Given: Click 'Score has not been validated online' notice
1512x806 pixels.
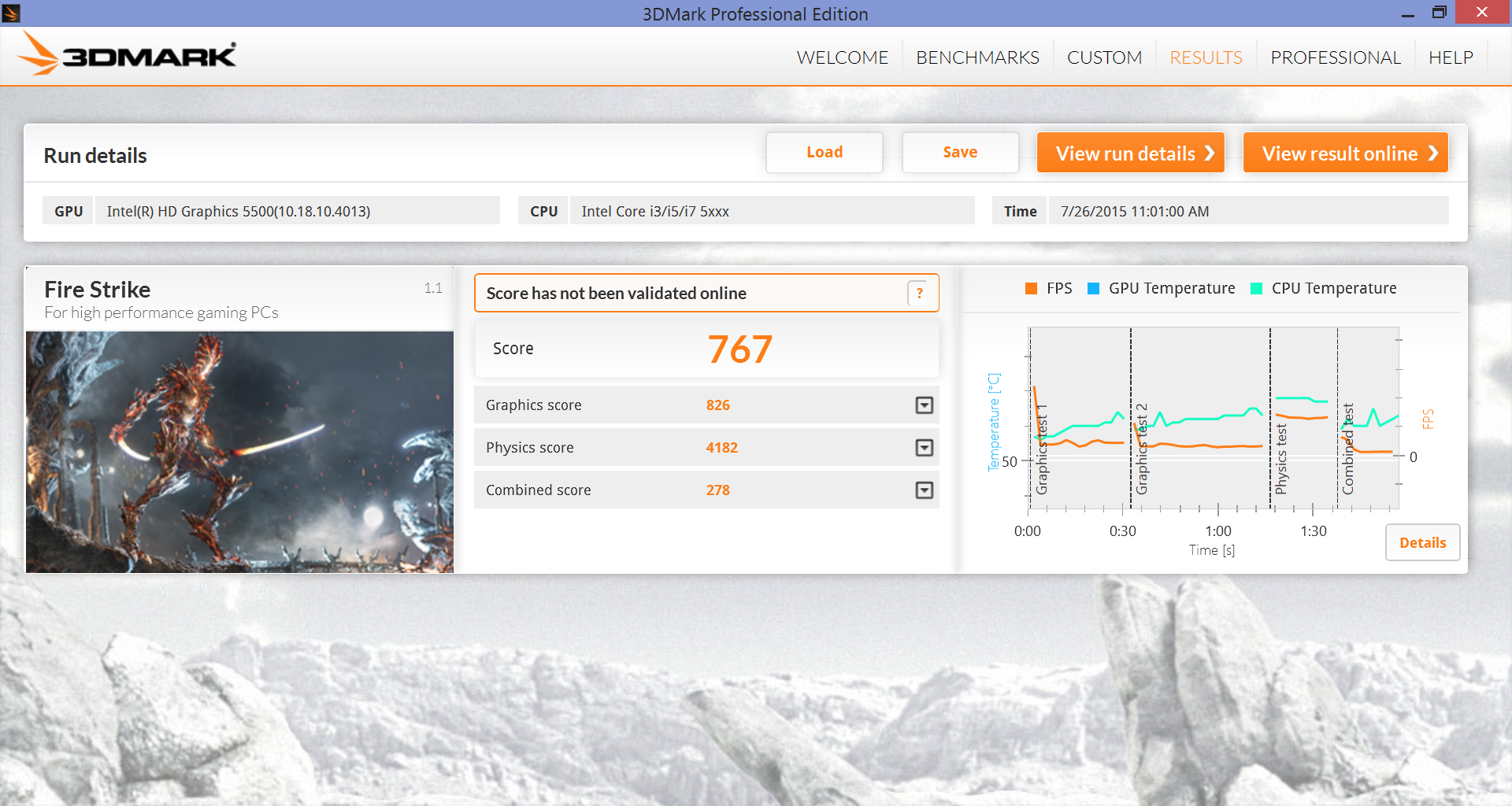Looking at the screenshot, I should 706,293.
